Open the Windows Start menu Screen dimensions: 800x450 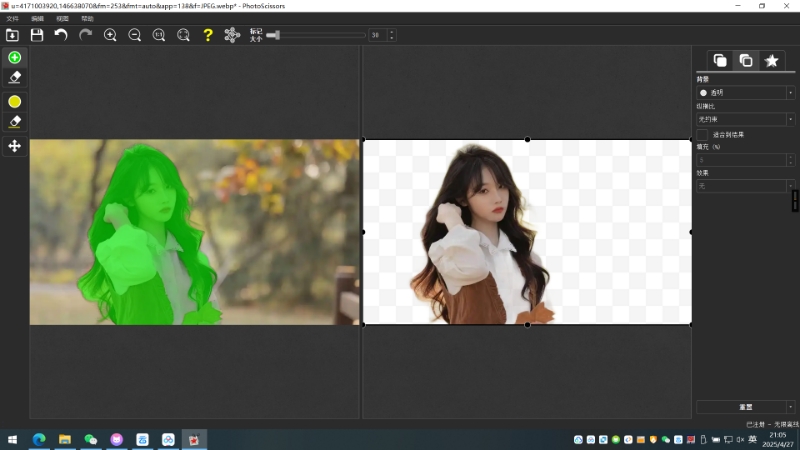[12, 439]
